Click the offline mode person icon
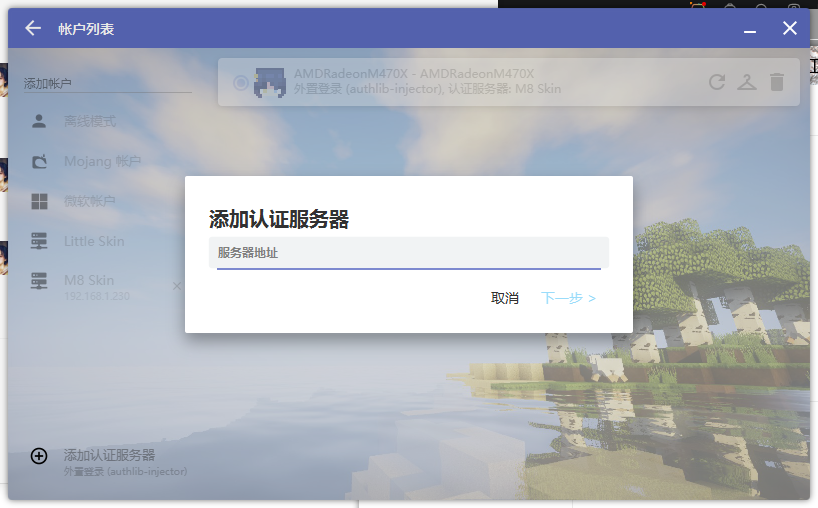The height and width of the screenshot is (508, 818). 39,122
